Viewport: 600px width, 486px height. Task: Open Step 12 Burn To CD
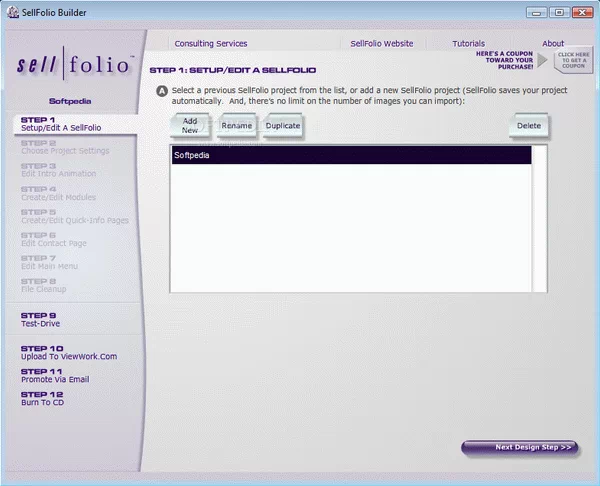click(x=42, y=398)
